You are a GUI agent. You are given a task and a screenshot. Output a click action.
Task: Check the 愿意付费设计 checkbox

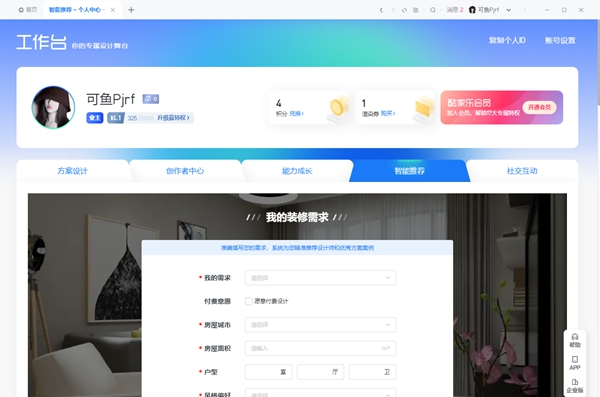tap(248, 301)
